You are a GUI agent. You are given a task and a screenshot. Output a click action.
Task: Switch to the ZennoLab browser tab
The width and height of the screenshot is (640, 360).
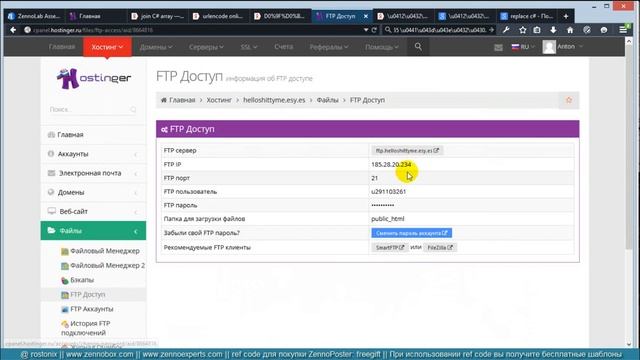(34, 16)
